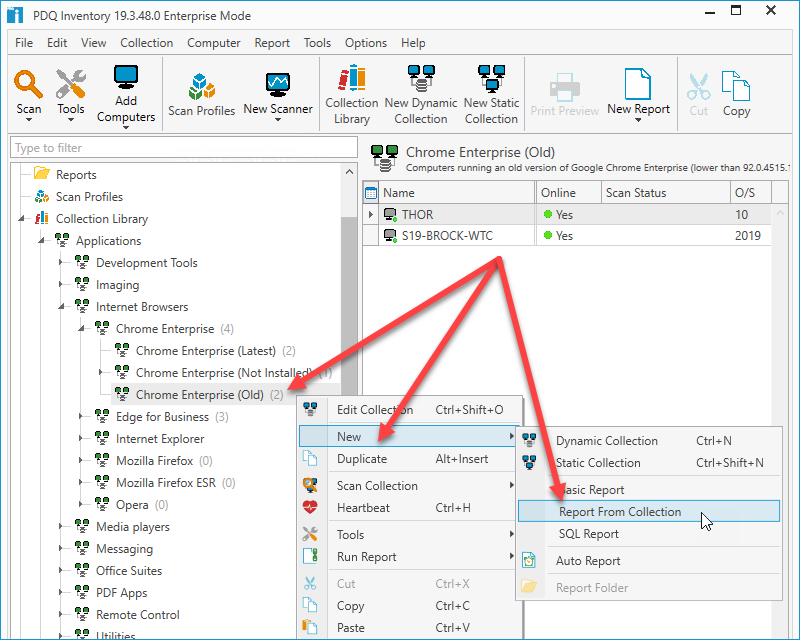Select the Messaging collection
Viewport: 800px width, 640px height.
[124, 549]
